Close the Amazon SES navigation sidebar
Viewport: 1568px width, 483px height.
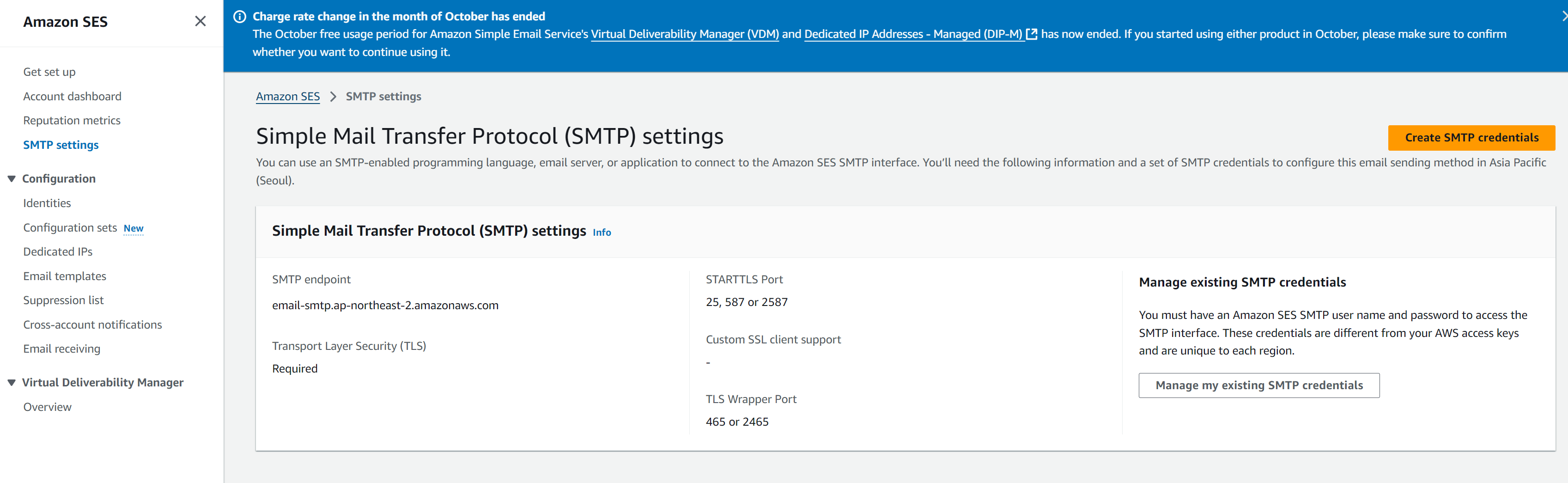click(200, 21)
